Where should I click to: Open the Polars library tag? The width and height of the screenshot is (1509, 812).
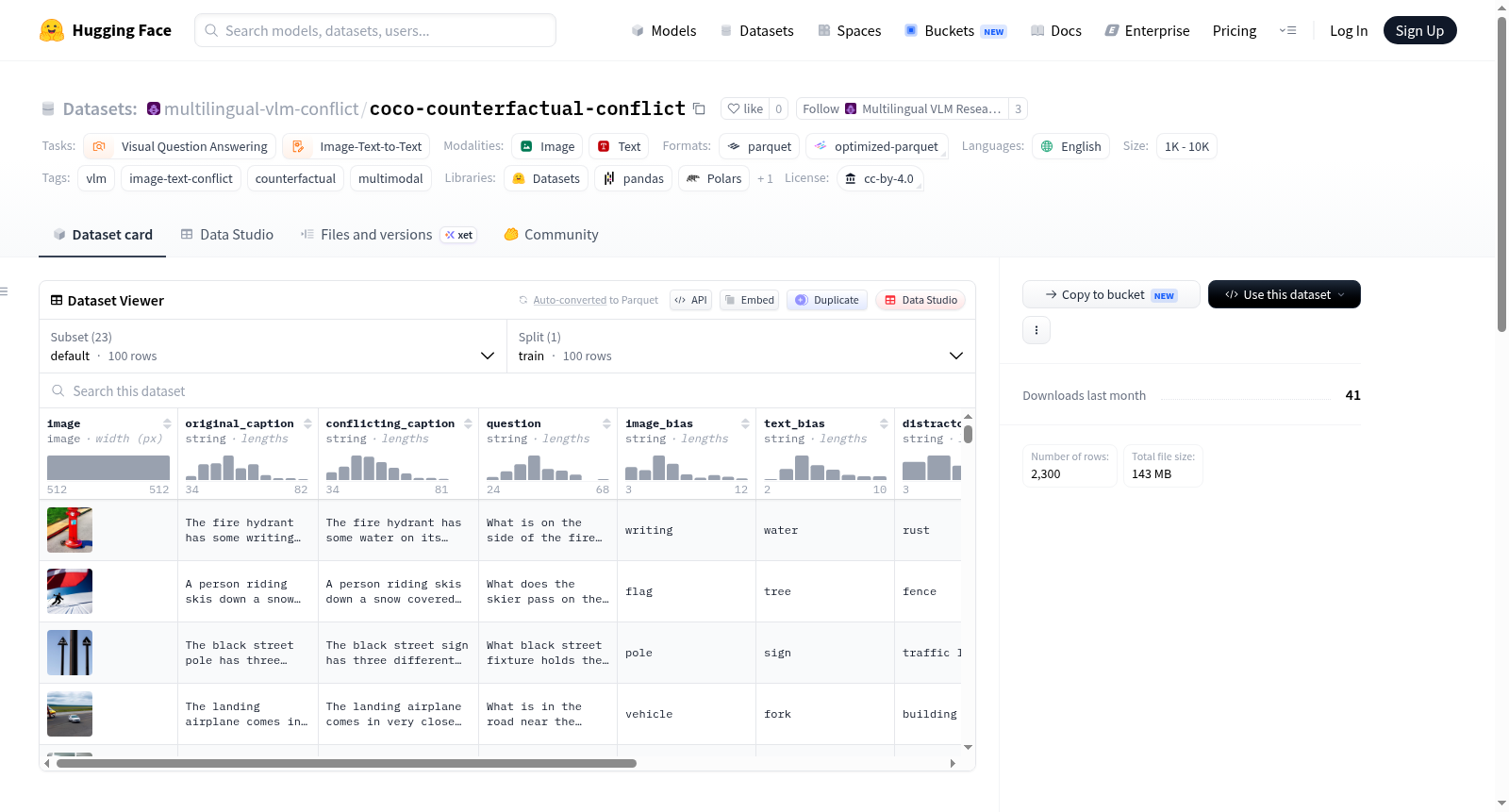pos(714,178)
